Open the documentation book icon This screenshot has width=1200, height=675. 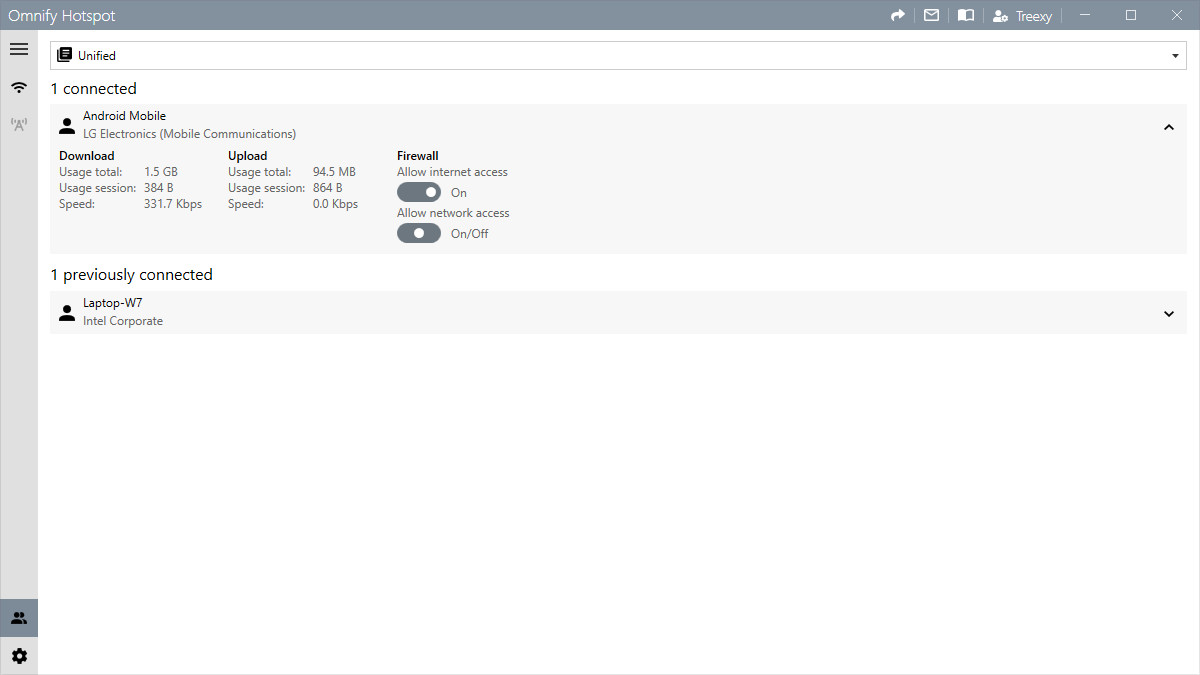965,15
